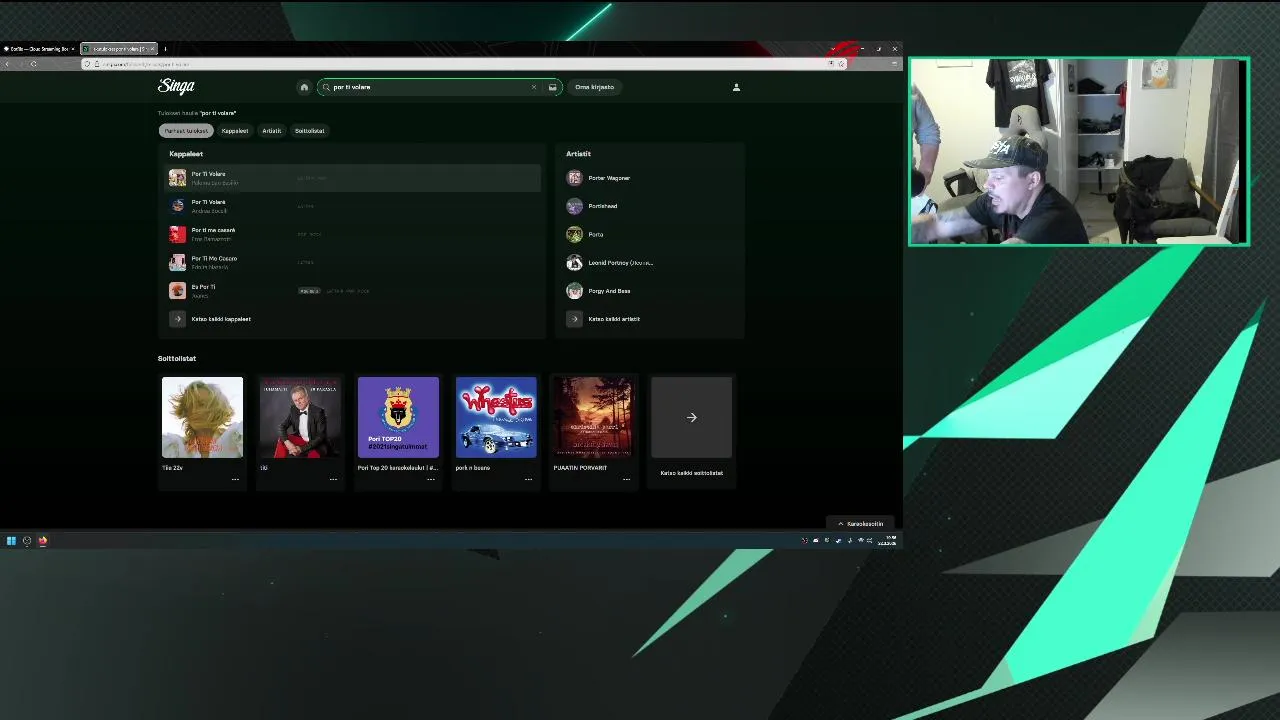The height and width of the screenshot is (720, 1280).
Task: Open a new browser tab
Action: pos(165,48)
